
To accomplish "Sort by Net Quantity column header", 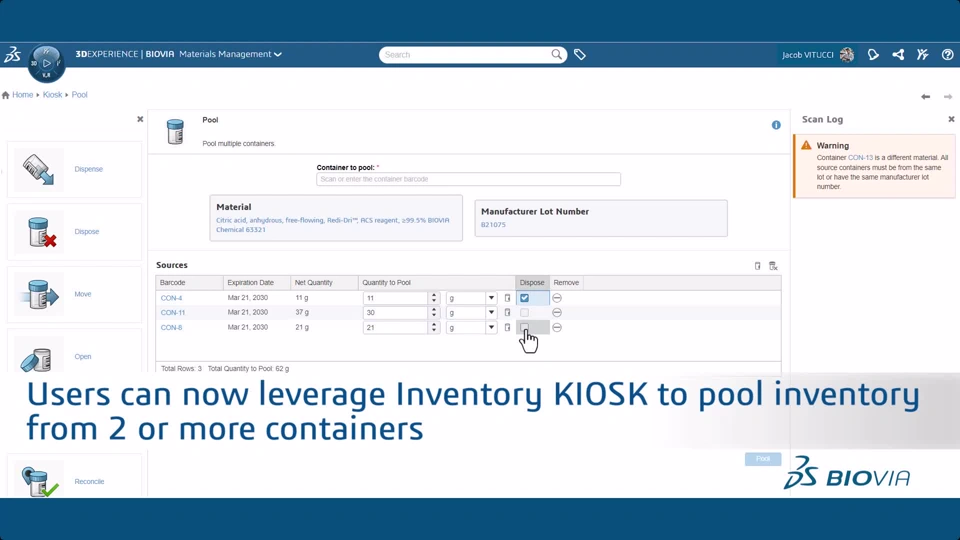I will pos(324,283).
